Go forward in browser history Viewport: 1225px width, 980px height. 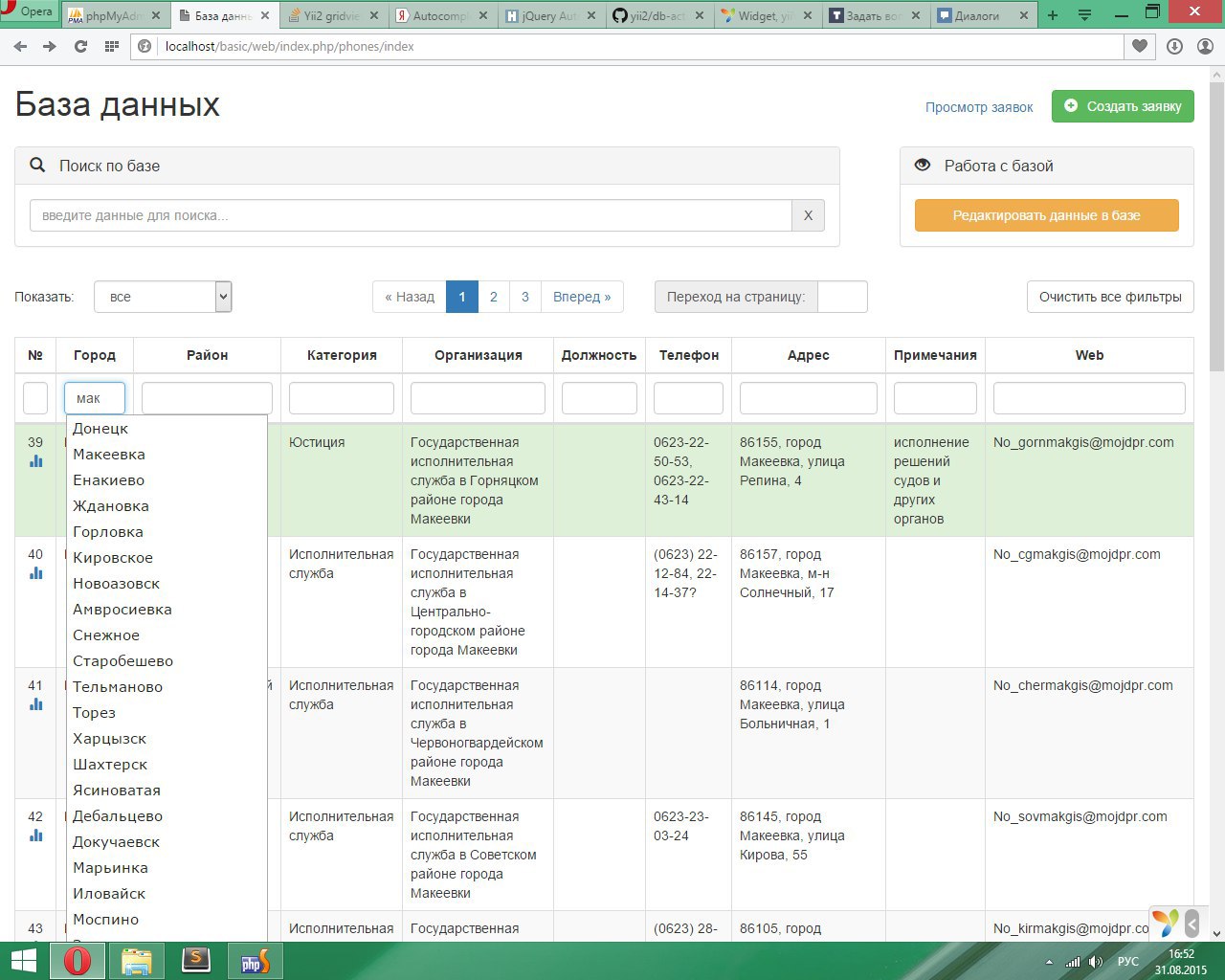50,46
